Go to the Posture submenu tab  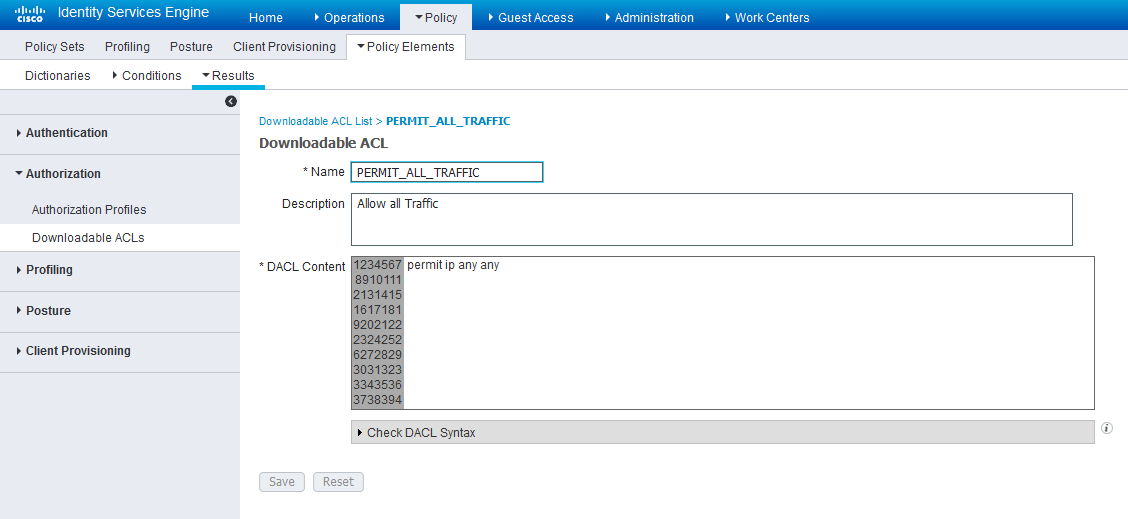191,47
